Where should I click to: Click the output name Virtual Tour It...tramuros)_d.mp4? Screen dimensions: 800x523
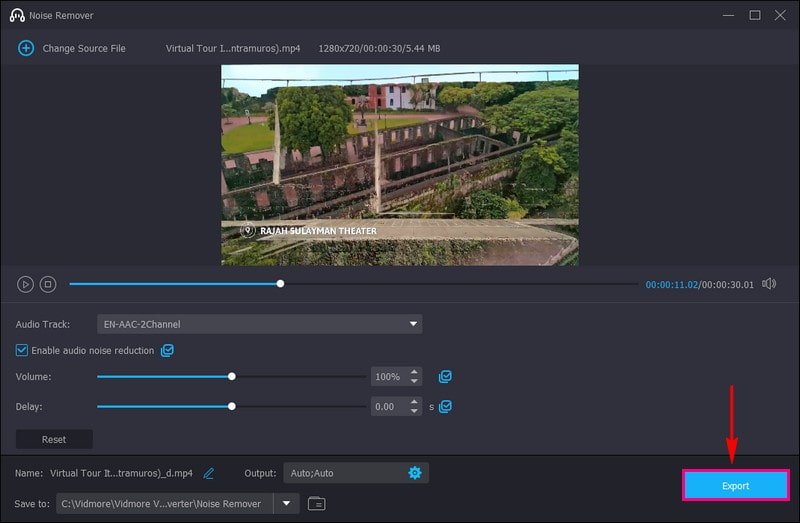pyautogui.click(x=121, y=474)
